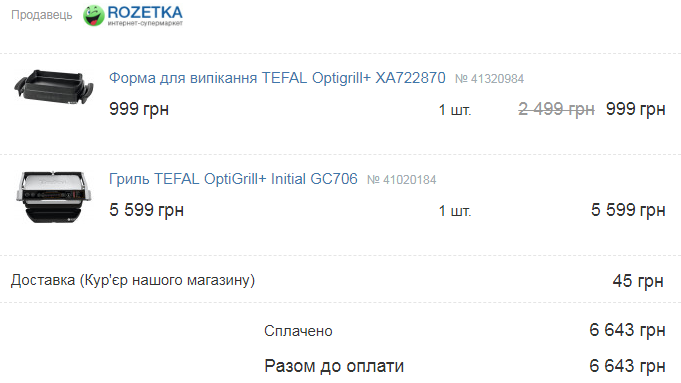Click the Продавець seller label
This screenshot has height=383, width=681.
tap(42, 15)
